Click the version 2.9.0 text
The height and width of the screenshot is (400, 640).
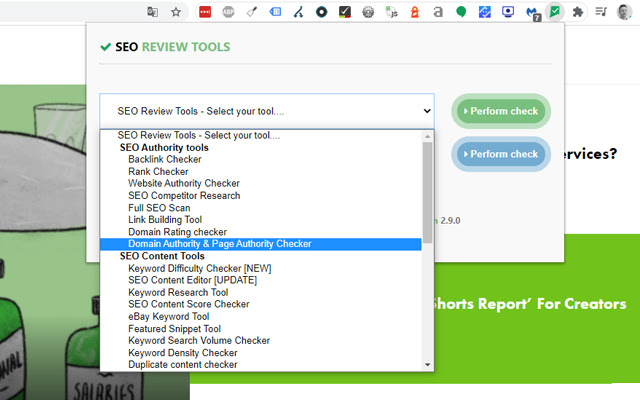pyautogui.click(x=450, y=221)
